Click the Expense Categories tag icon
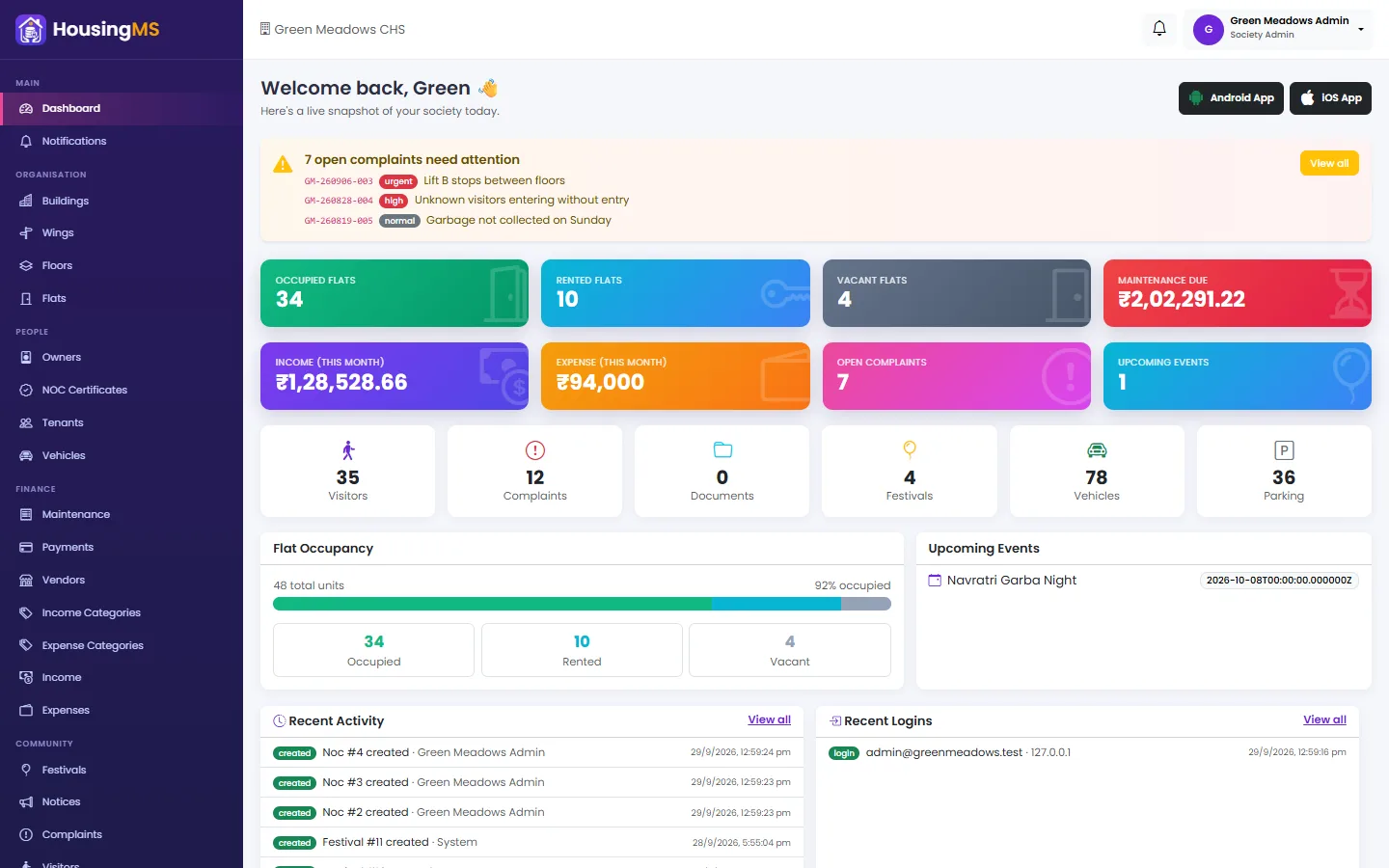Image resolution: width=1389 pixels, height=868 pixels. (26, 646)
